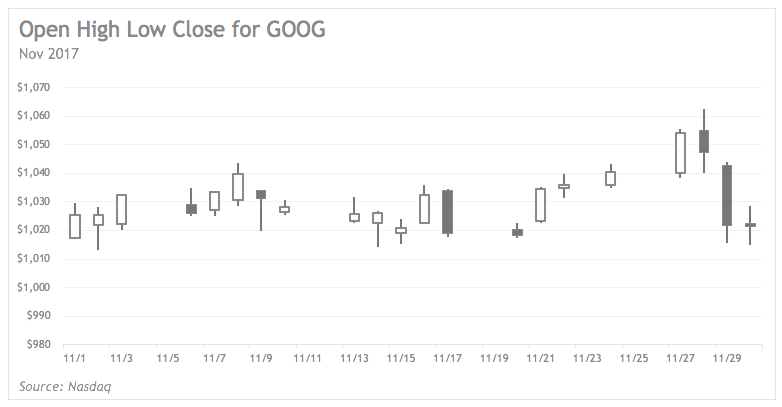Click the 'Nov 2017' subtitle
This screenshot has width=782, height=407.
49,54
